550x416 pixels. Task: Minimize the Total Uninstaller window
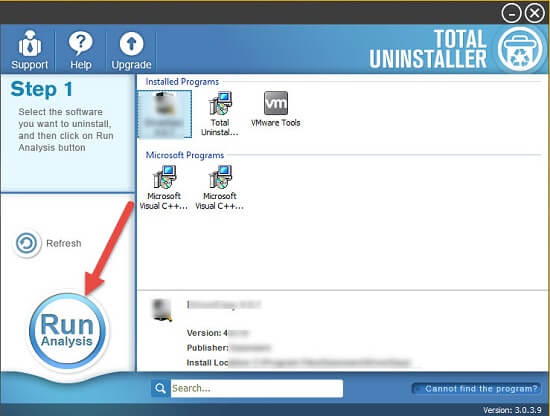(x=511, y=14)
